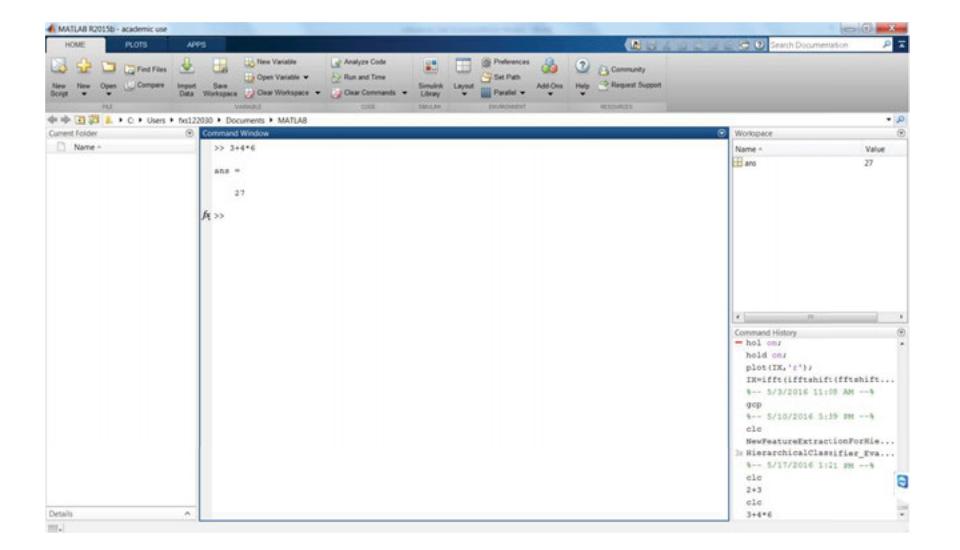Click the Command History scroll down arrow
The width and height of the screenshot is (960, 550).
(902, 515)
